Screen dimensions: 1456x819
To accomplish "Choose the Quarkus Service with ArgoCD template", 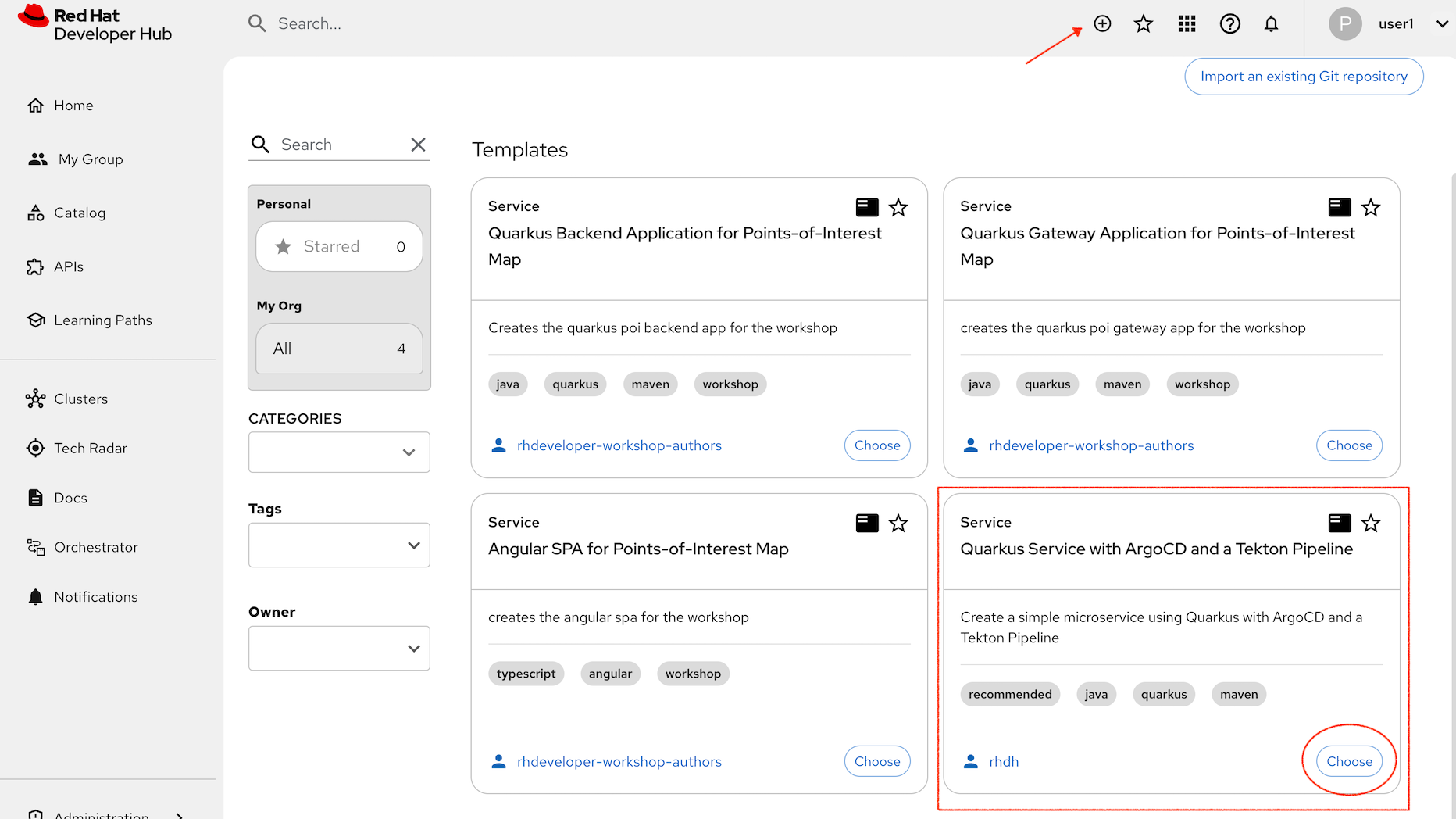I will tap(1348, 761).
